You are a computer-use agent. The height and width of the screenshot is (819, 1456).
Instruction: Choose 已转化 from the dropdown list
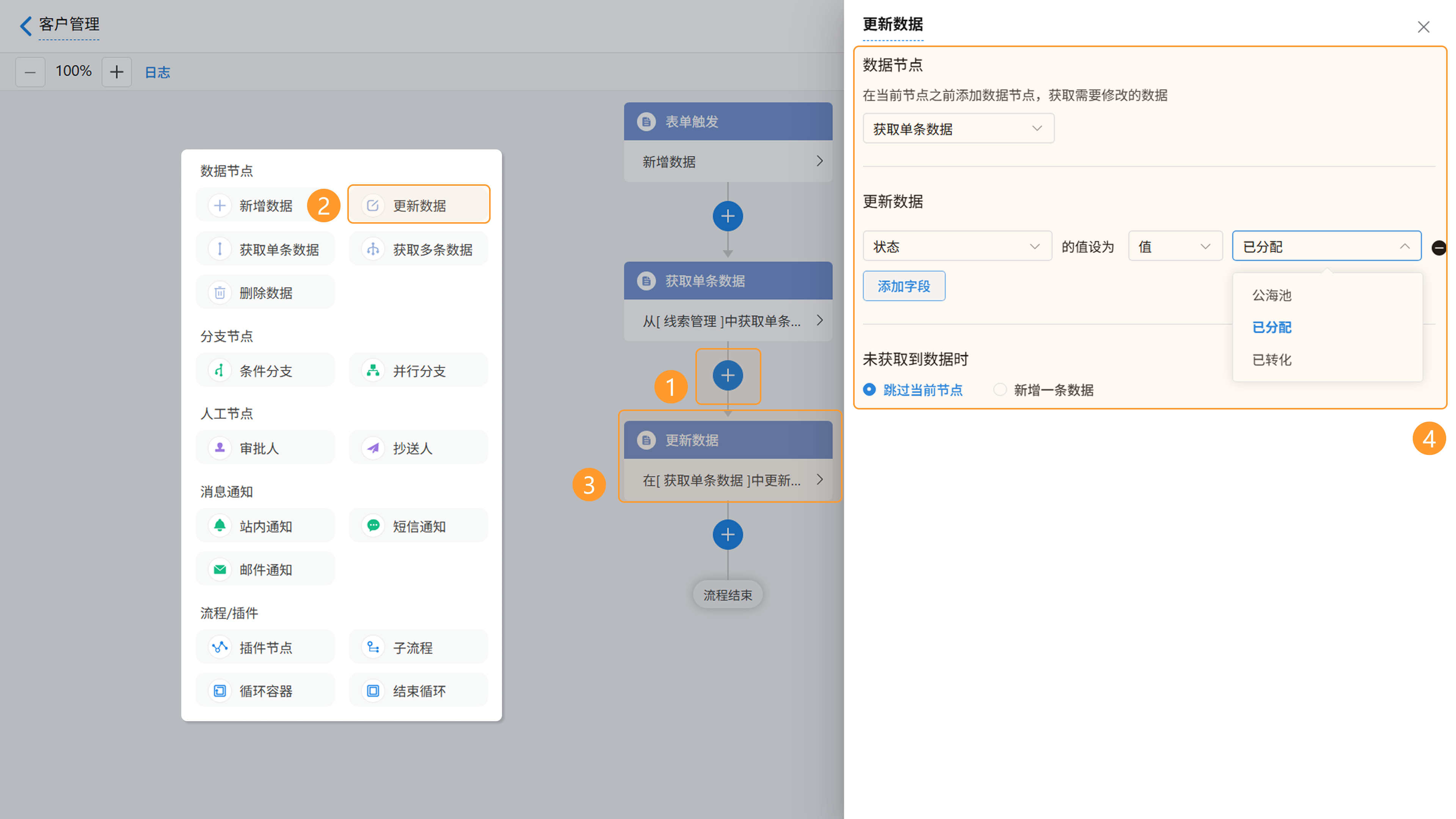tap(1272, 360)
